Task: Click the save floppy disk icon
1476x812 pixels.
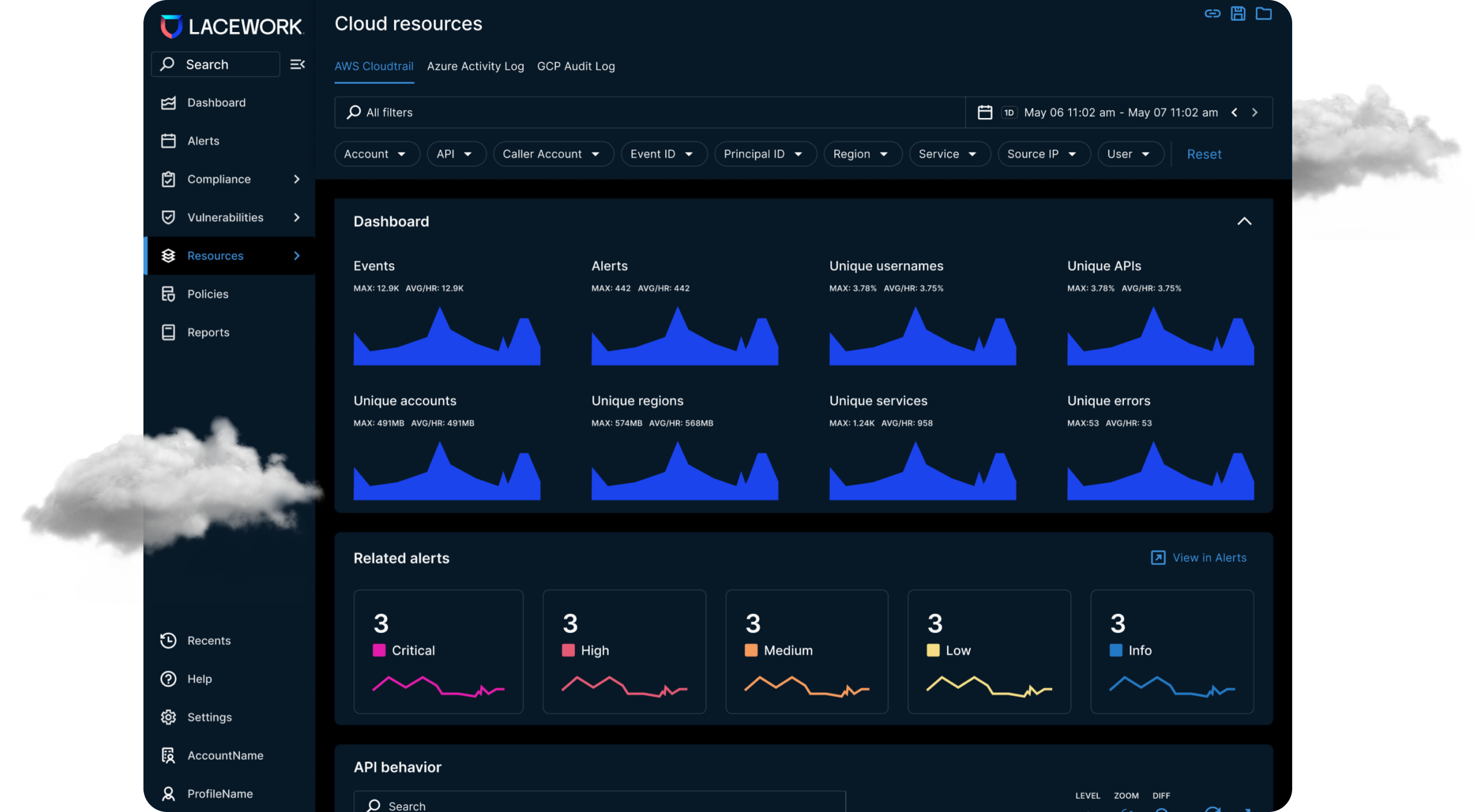Action: click(x=1238, y=14)
